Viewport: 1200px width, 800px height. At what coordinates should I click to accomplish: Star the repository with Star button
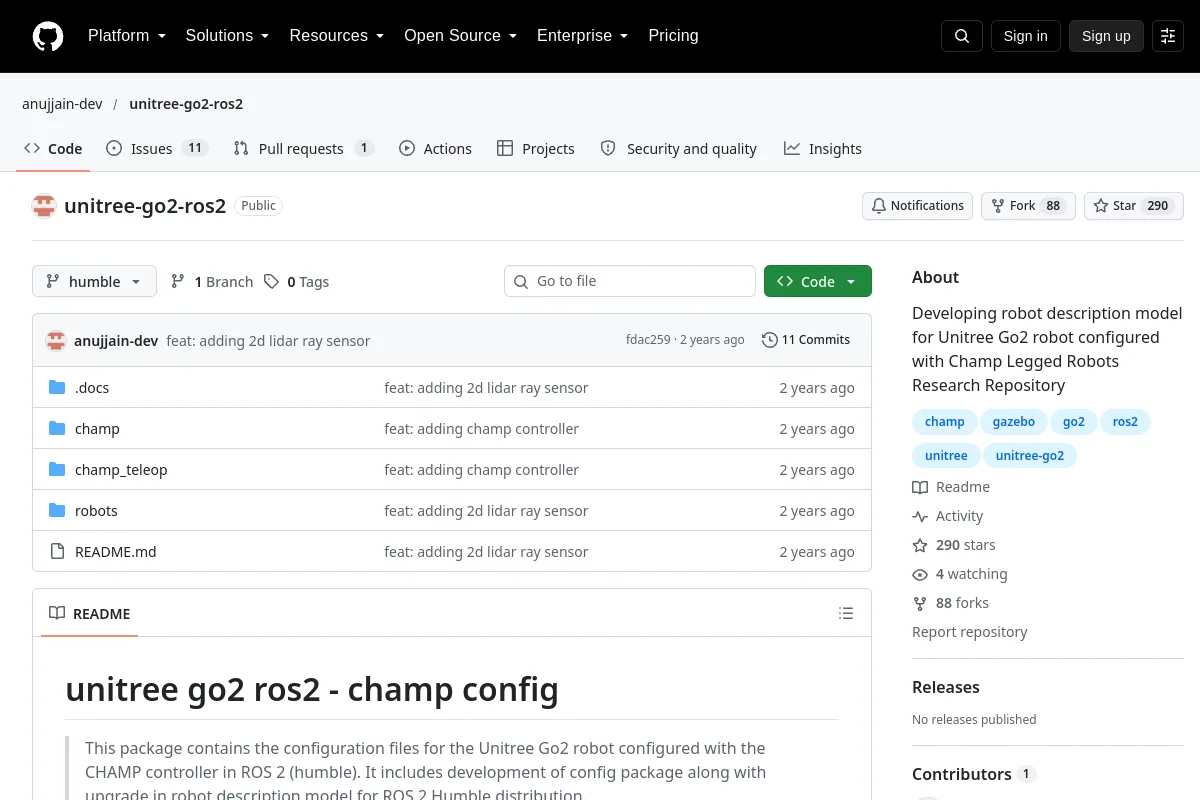[x=1134, y=206]
